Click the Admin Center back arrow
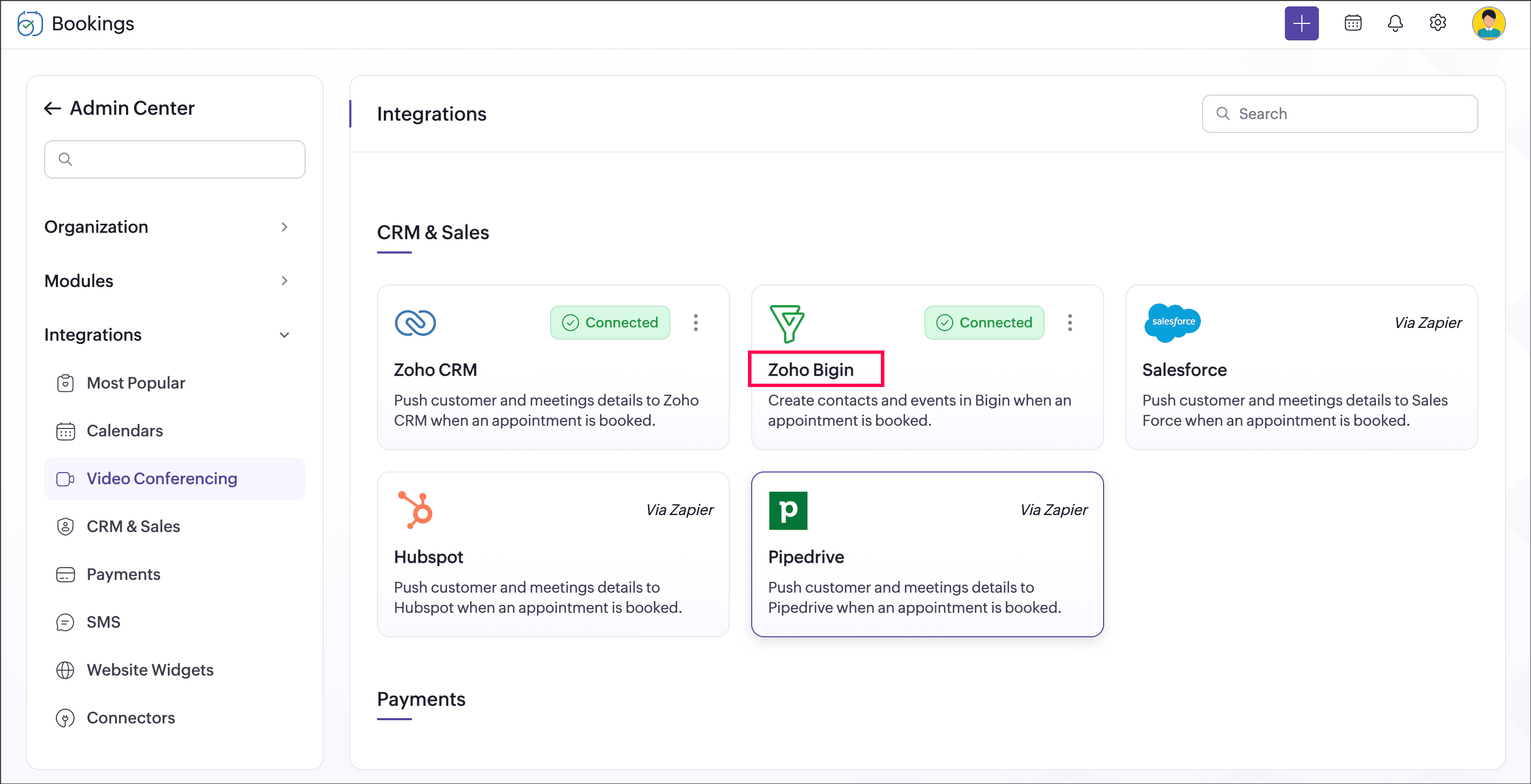Viewport: 1531px width, 784px height. click(x=53, y=108)
